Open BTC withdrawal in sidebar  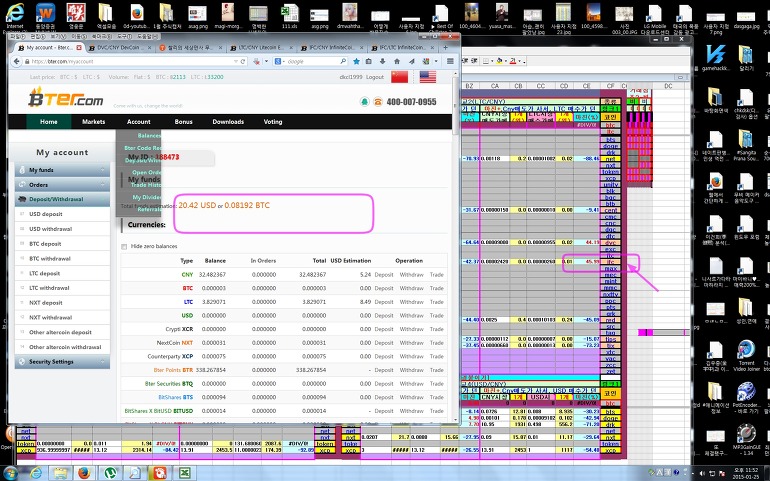point(50,258)
